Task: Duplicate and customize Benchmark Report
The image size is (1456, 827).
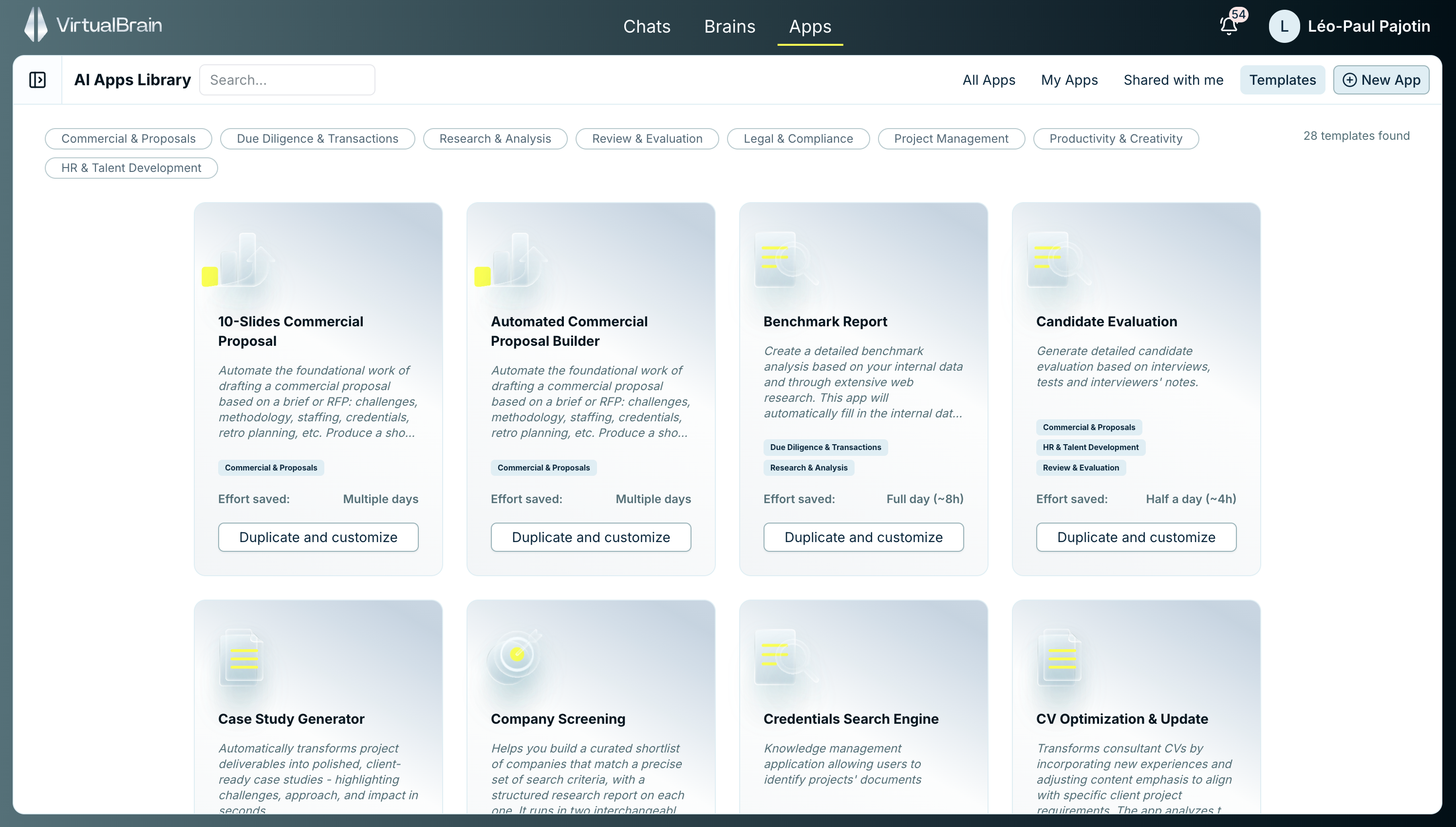Action: coord(863,537)
